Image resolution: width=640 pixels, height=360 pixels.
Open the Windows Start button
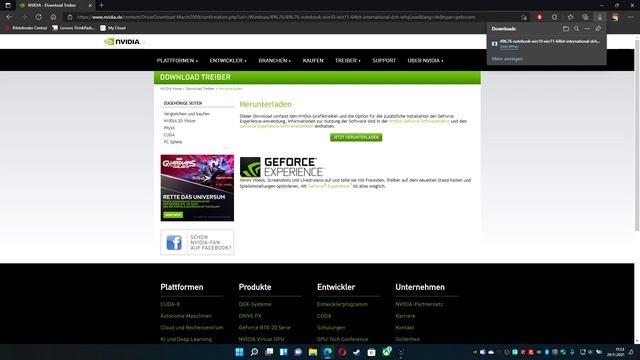(x=240, y=352)
